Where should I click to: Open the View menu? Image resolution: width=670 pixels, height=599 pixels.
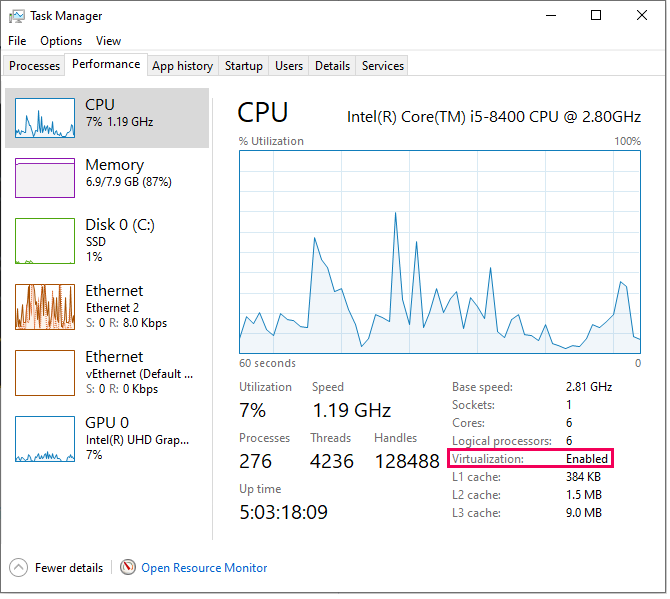point(108,41)
